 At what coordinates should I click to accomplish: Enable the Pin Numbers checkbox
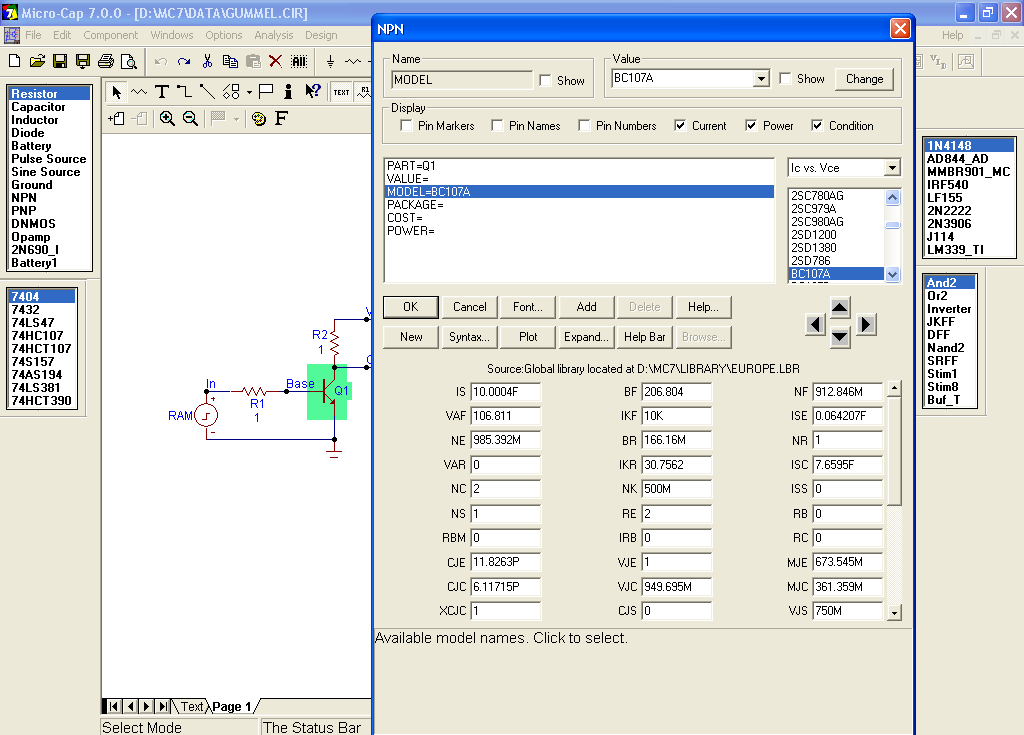point(584,125)
